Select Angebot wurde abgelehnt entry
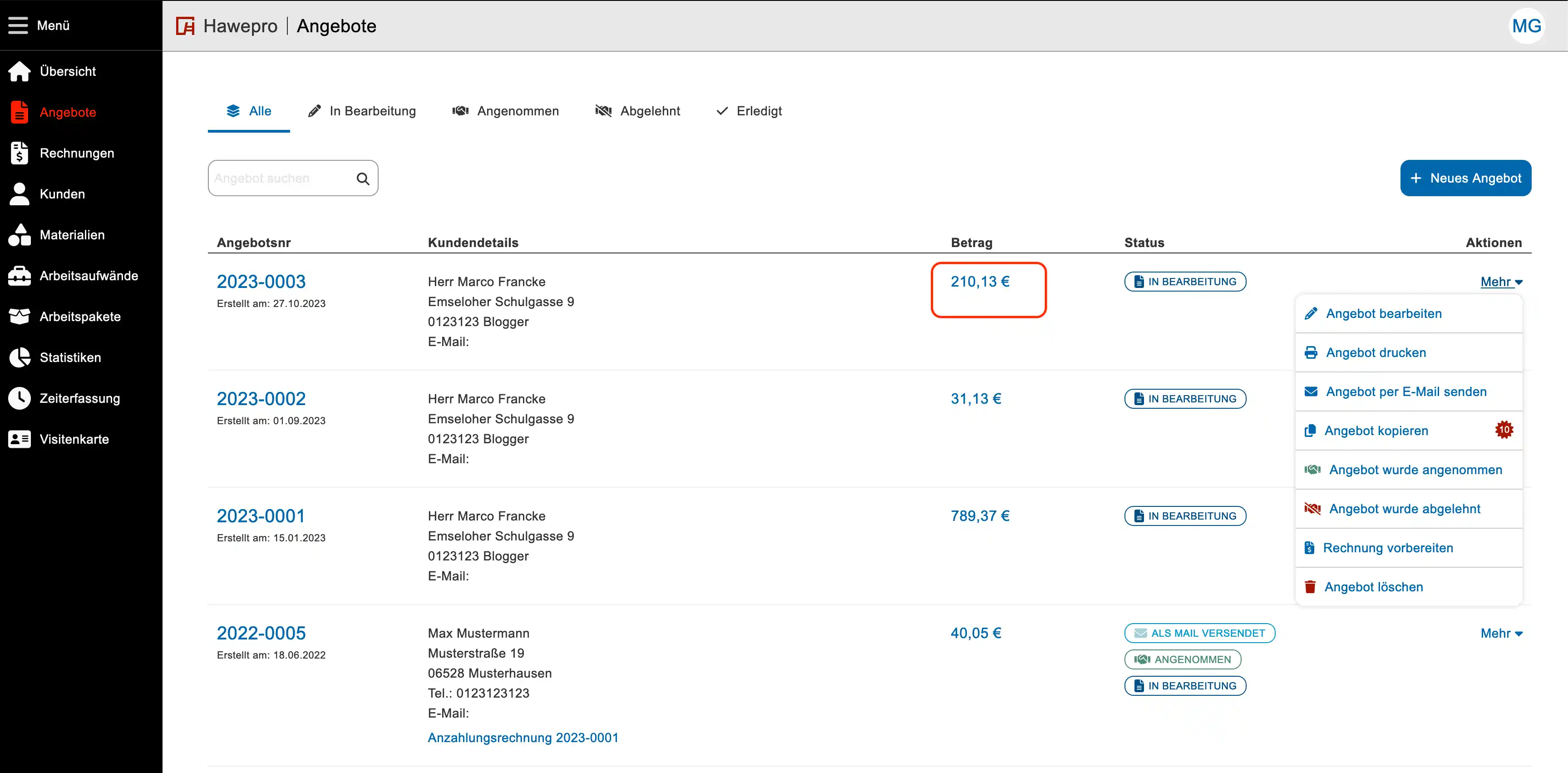 coord(1409,509)
